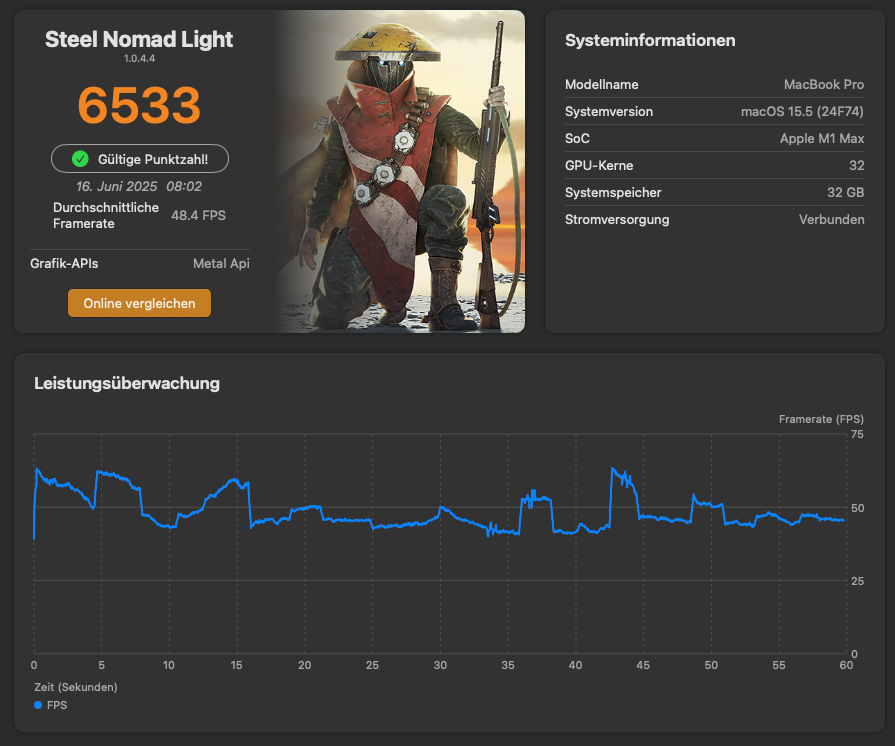This screenshot has height=746, width=895.
Task: Click the GPU-Kerne label
Action: [599, 166]
